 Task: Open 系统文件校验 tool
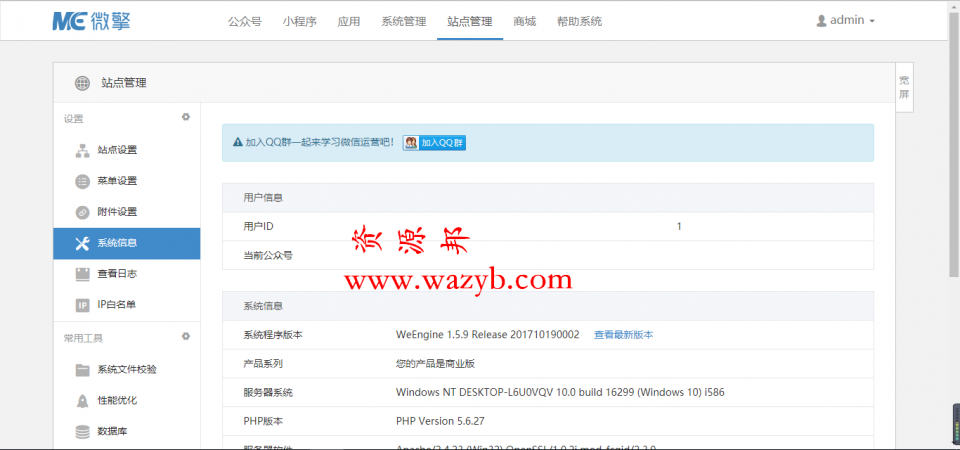click(127, 370)
